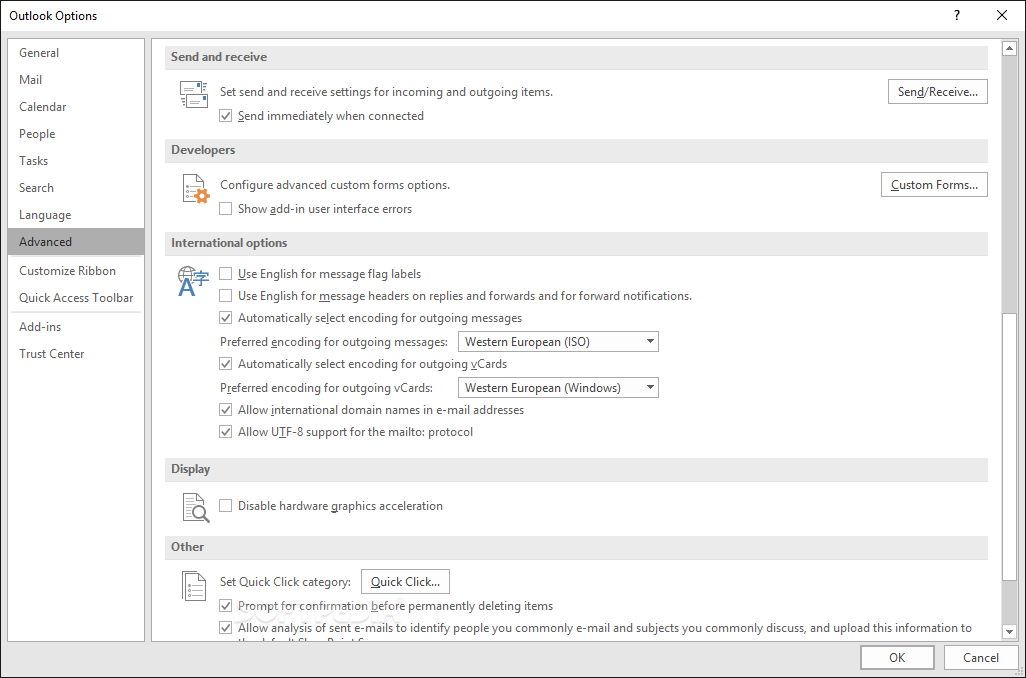Open Preferred encoding for outgoing vCards dropdown

pyautogui.click(x=558, y=387)
